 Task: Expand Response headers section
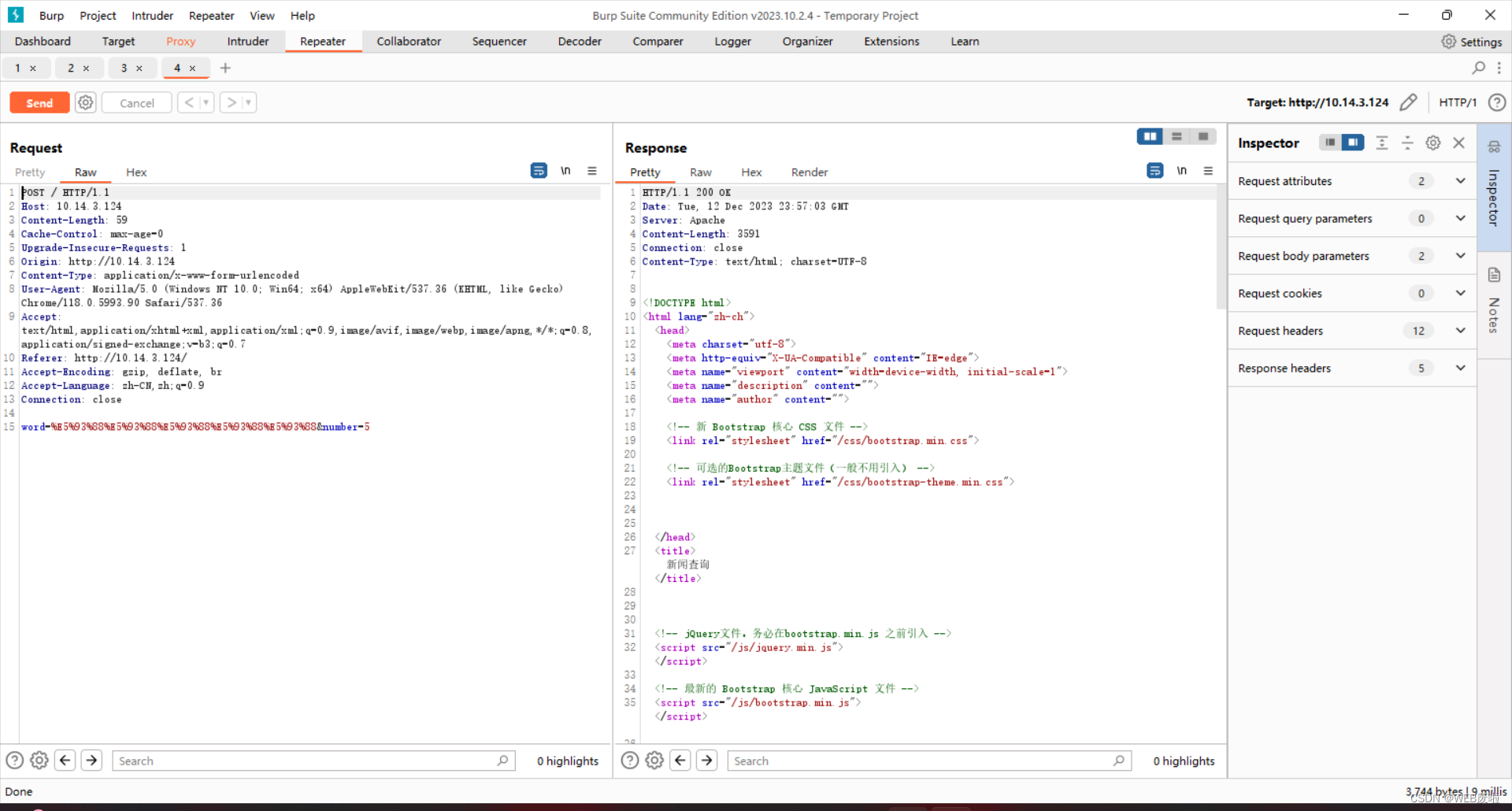pos(1352,368)
